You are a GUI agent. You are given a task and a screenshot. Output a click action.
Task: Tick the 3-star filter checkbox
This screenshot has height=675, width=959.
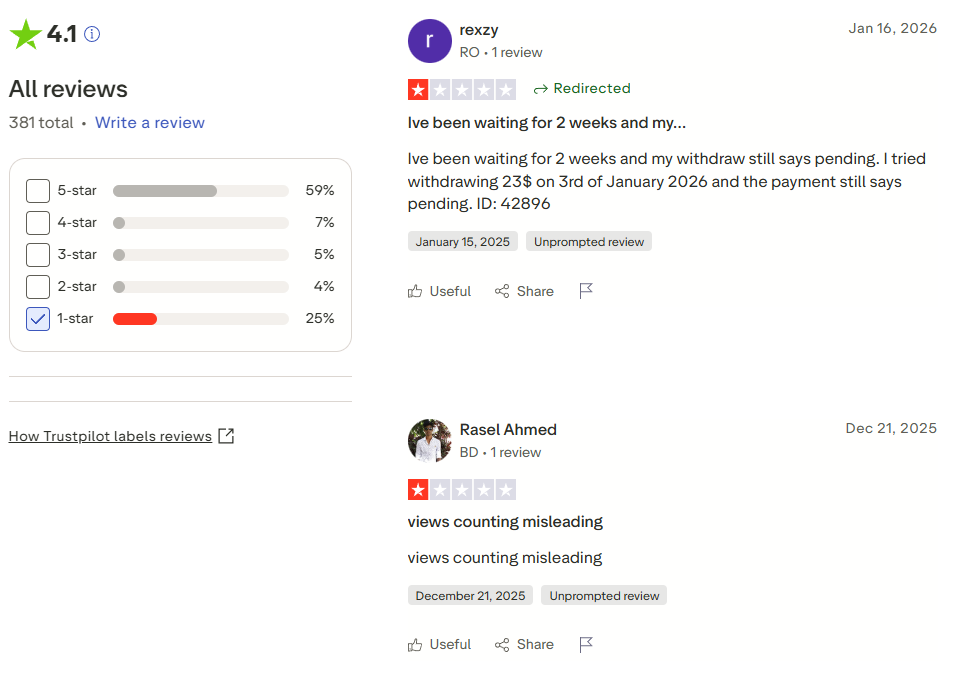pos(38,254)
